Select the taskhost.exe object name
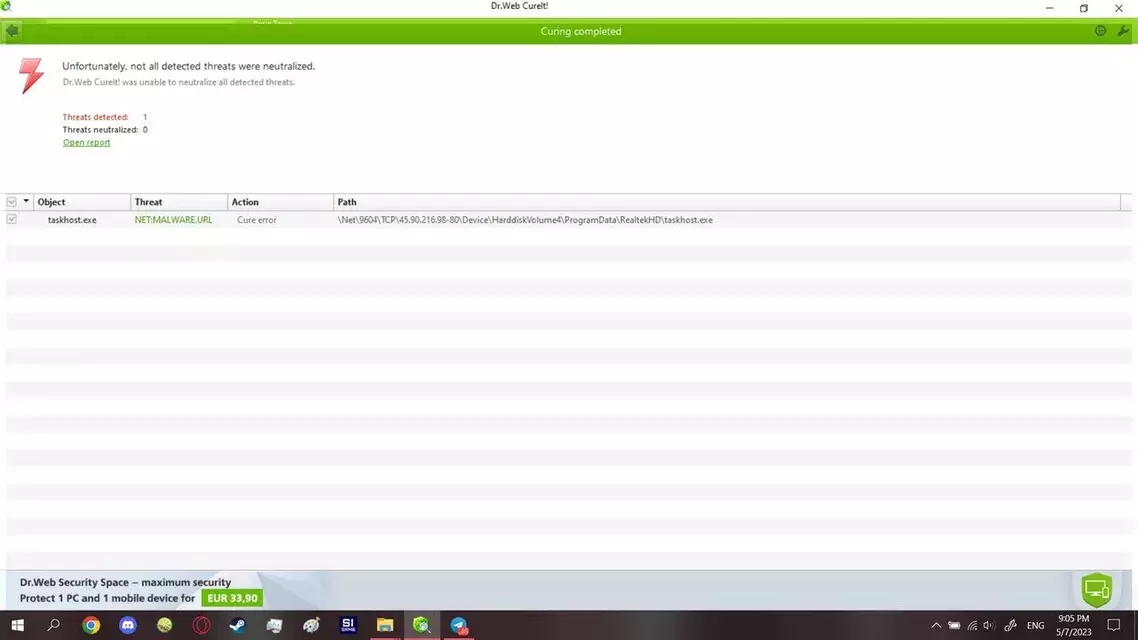Image resolution: width=1138 pixels, height=640 pixels. 72,220
